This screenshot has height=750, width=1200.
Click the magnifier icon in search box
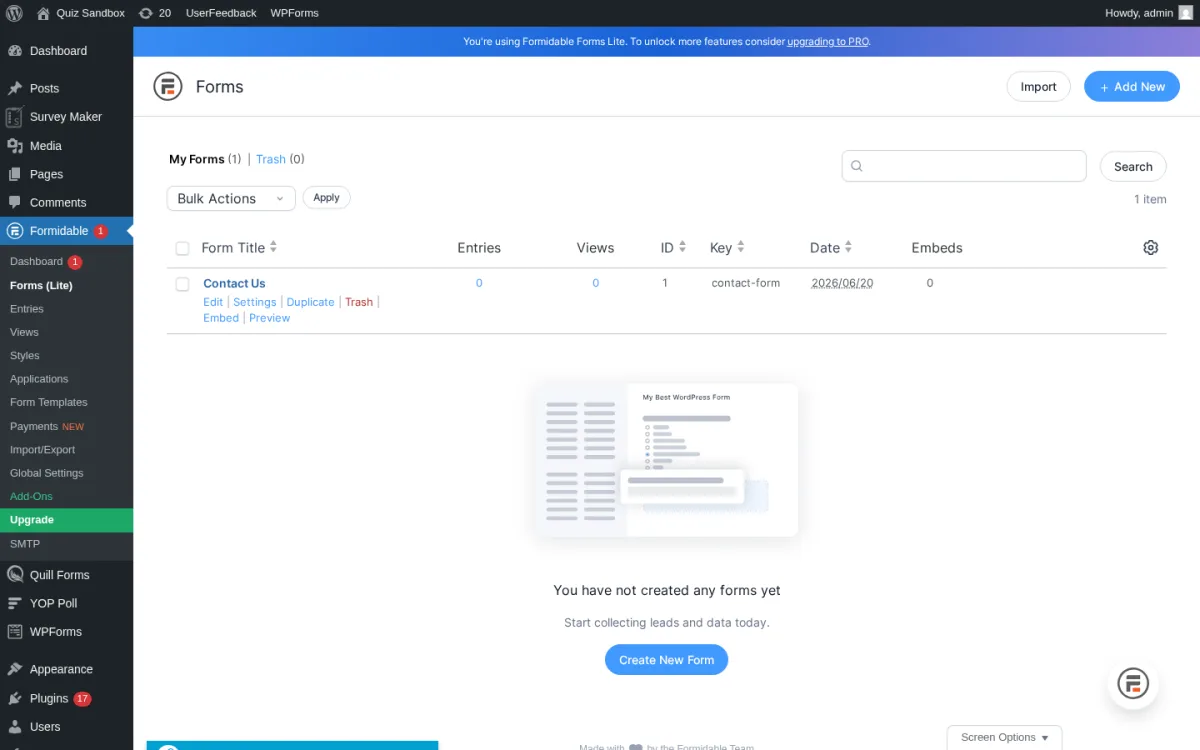pos(857,167)
